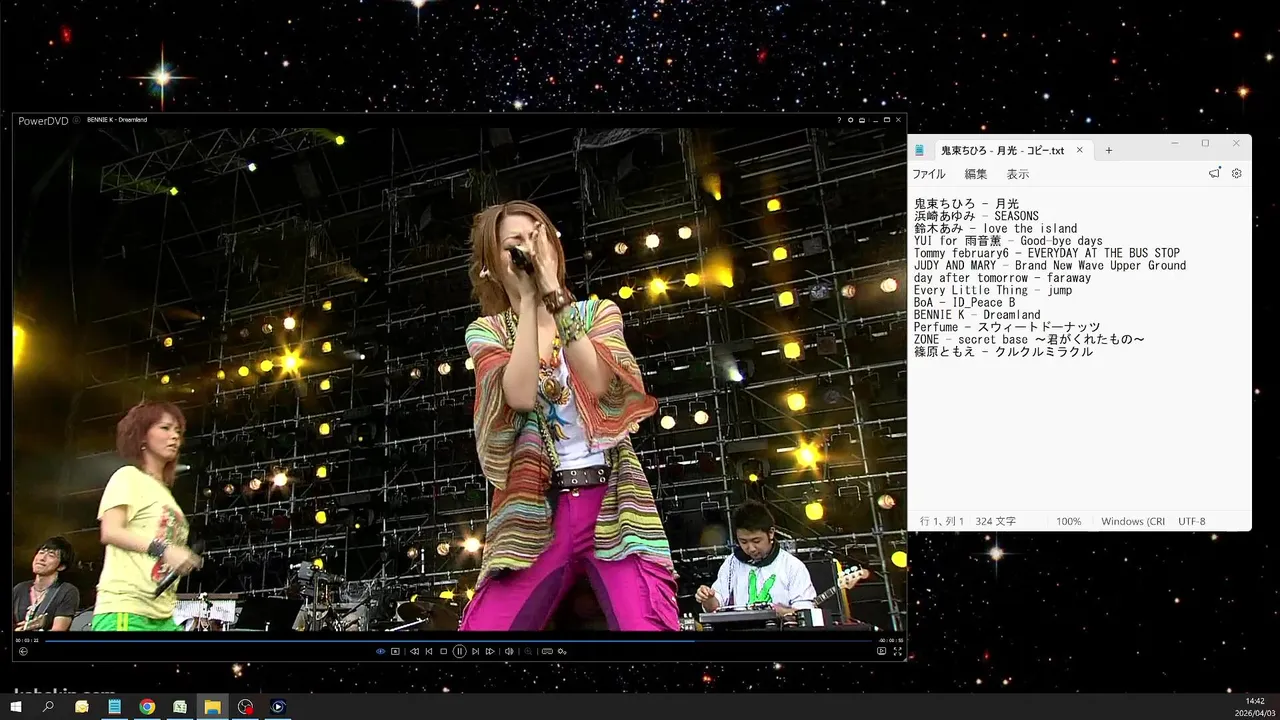Open the ファイル menu in Notepad
Screen dimensions: 1280x720
(928, 174)
